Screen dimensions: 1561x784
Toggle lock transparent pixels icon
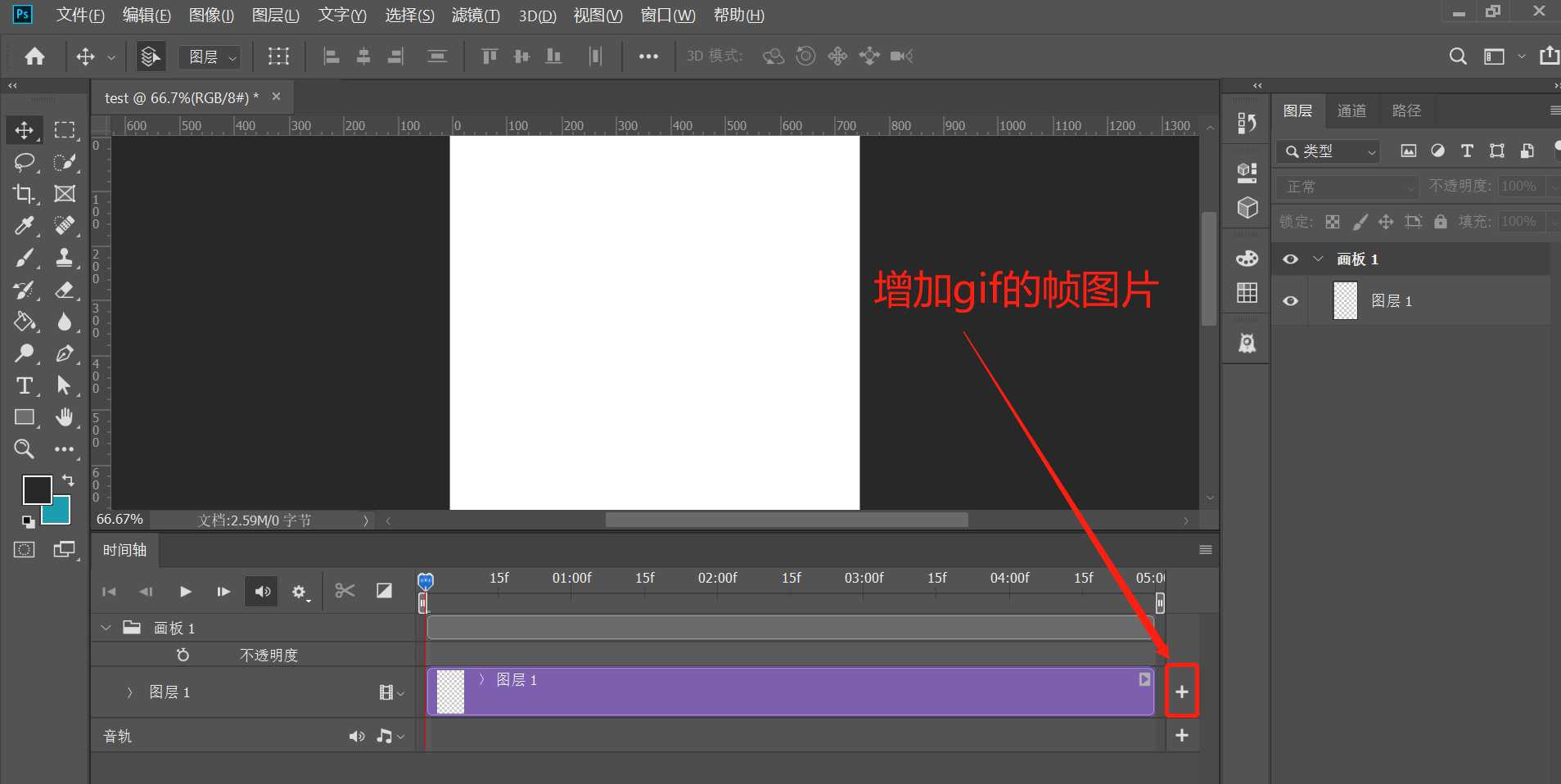click(1333, 222)
